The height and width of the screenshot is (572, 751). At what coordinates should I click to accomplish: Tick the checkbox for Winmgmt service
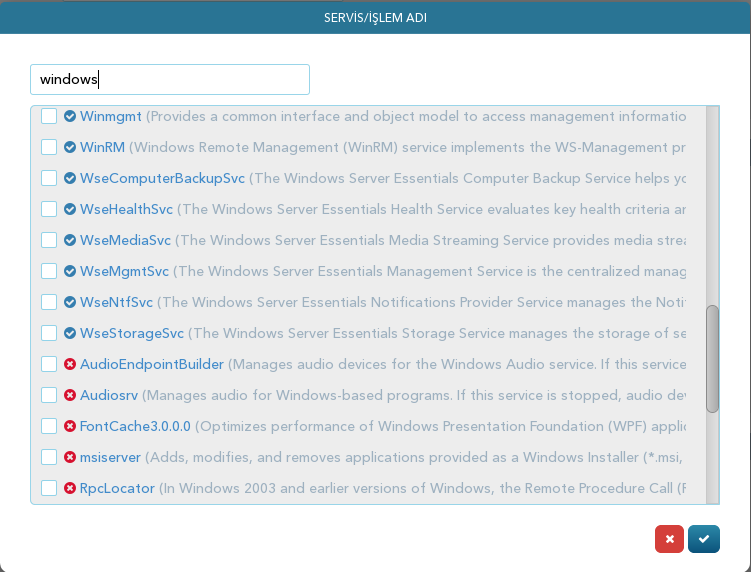49,116
